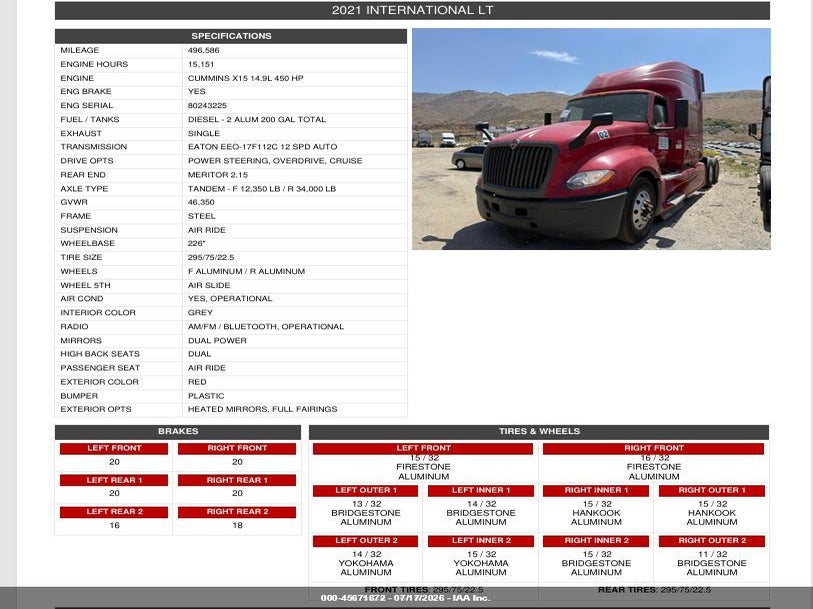The height and width of the screenshot is (609, 813).
Task: Select the engine serial 80243225
Action: 207,105
